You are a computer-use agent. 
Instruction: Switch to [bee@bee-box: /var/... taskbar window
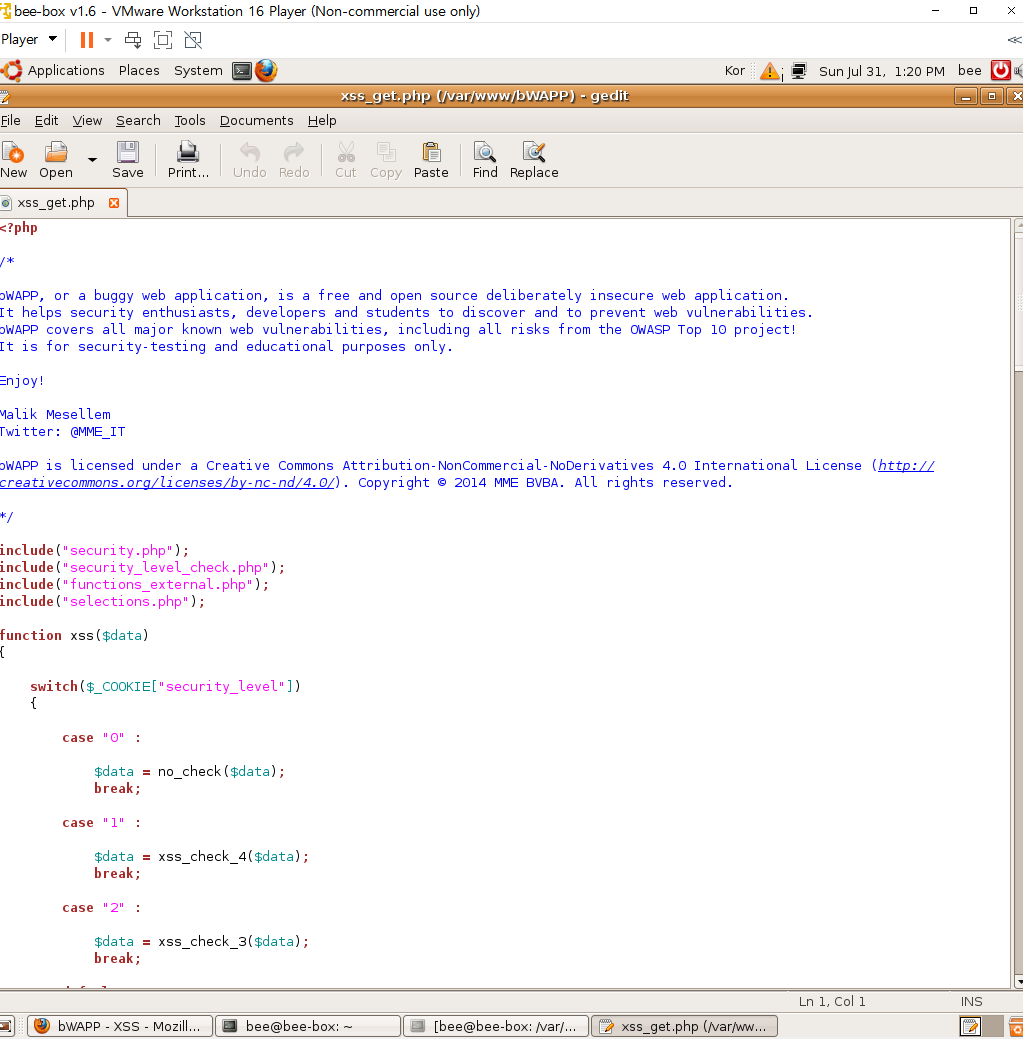(x=496, y=1026)
